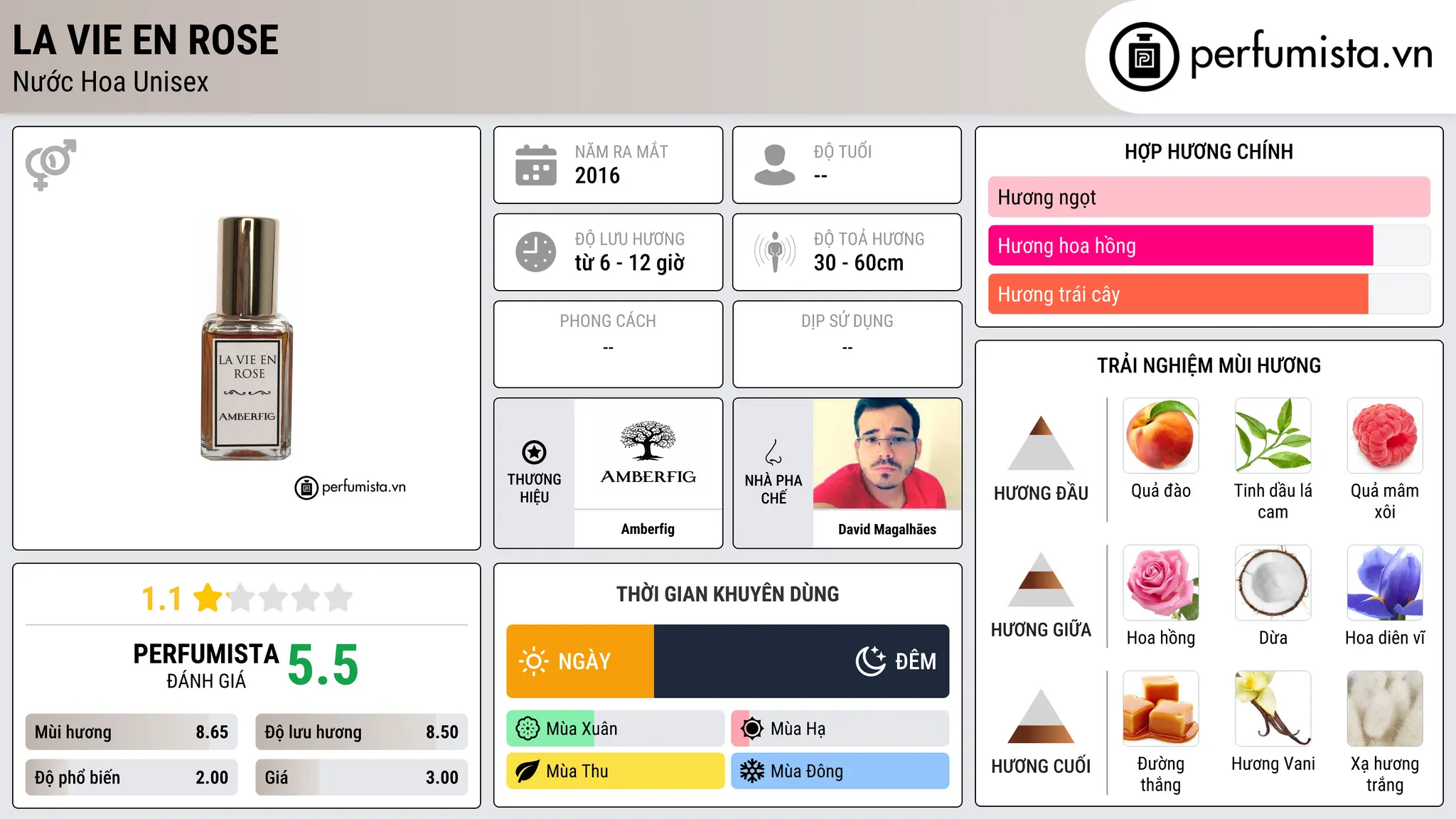Open the Tinh dầu lá cam leaf image
The width and height of the screenshot is (1456, 819).
[x=1273, y=436]
